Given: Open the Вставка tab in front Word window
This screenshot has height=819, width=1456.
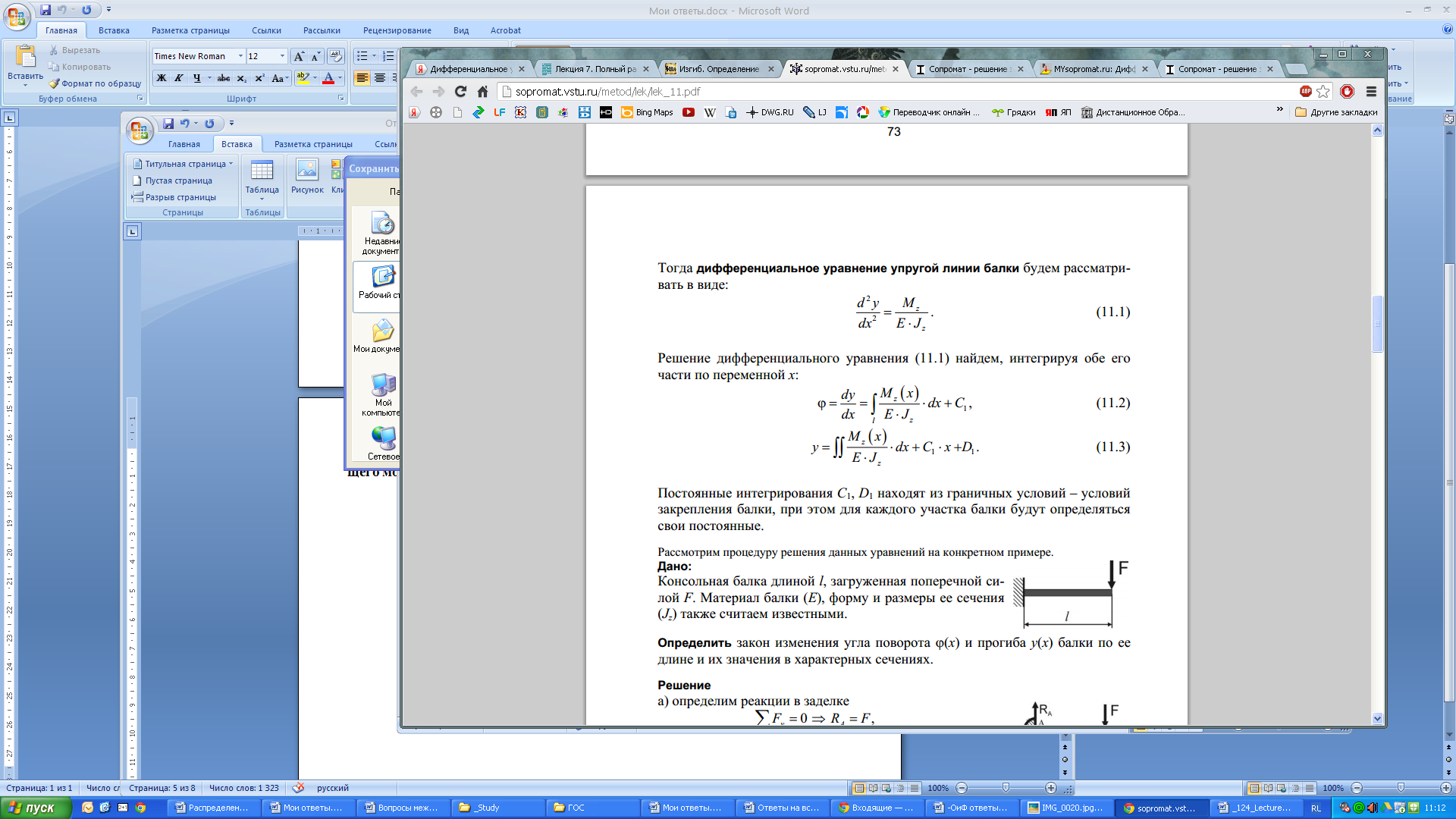Looking at the screenshot, I should pyautogui.click(x=237, y=144).
